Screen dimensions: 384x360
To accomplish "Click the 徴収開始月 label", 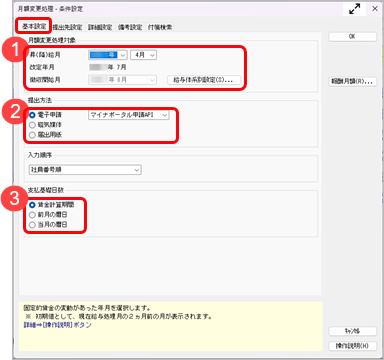I will point(45,80).
